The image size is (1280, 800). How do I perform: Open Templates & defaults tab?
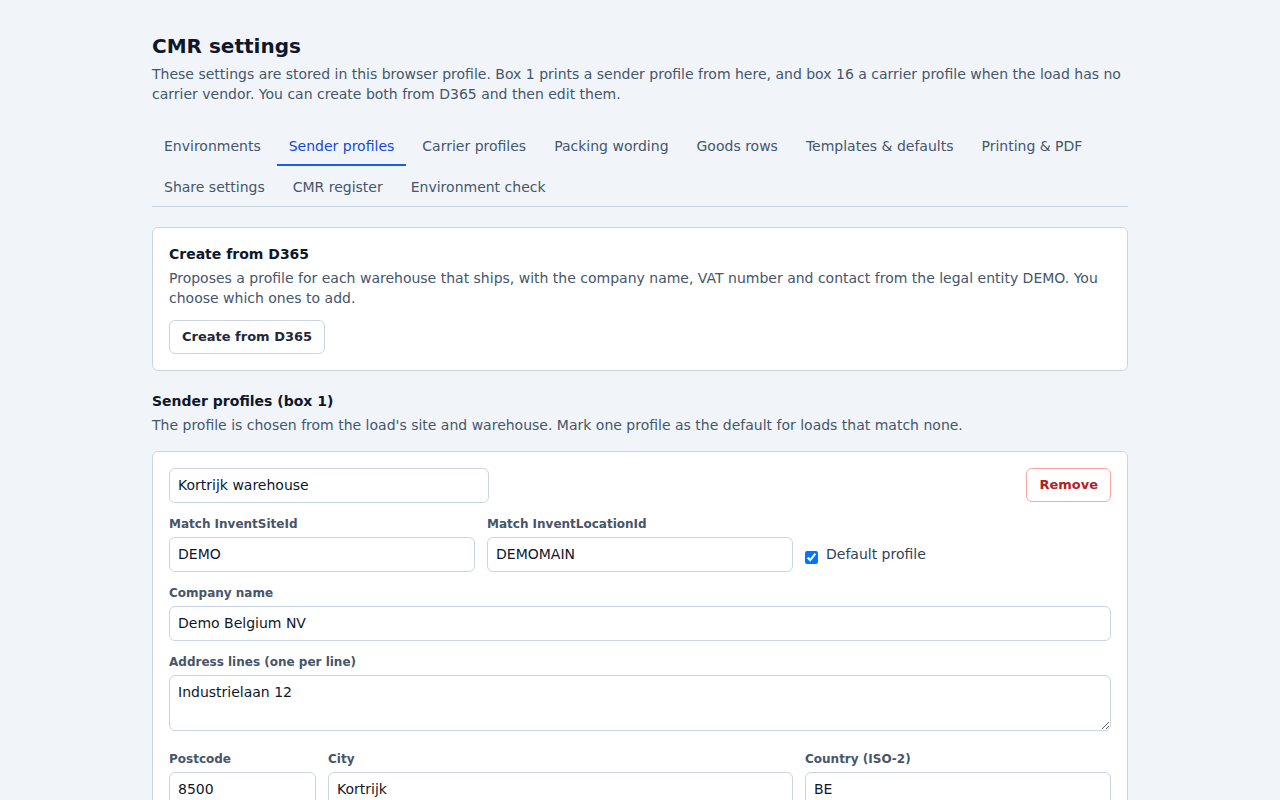coord(879,146)
